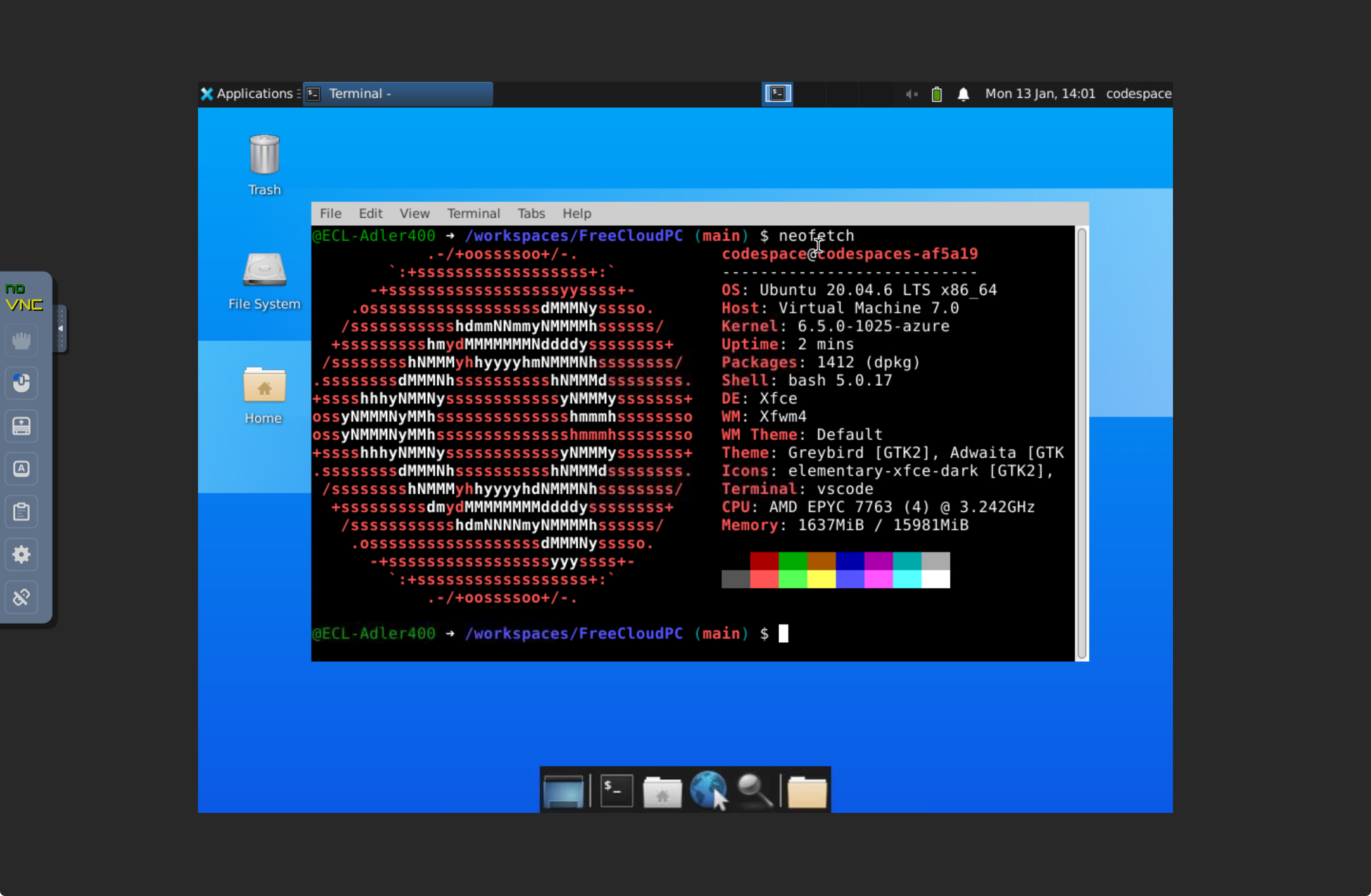Click the 'Host: Virtual Machine 7.0' line
This screenshot has height=896, width=1371.
click(840, 308)
